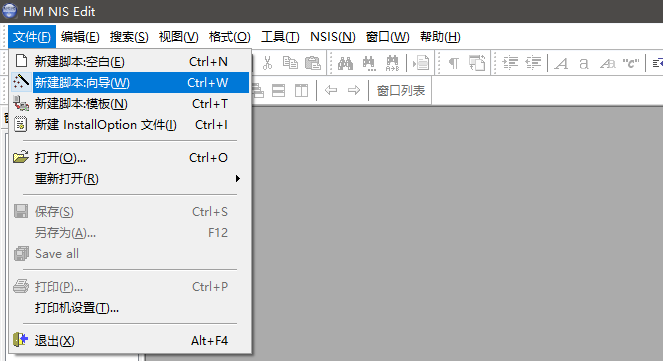Open the 搜索(S) menu
This screenshot has width=663, height=361.
pos(129,37)
